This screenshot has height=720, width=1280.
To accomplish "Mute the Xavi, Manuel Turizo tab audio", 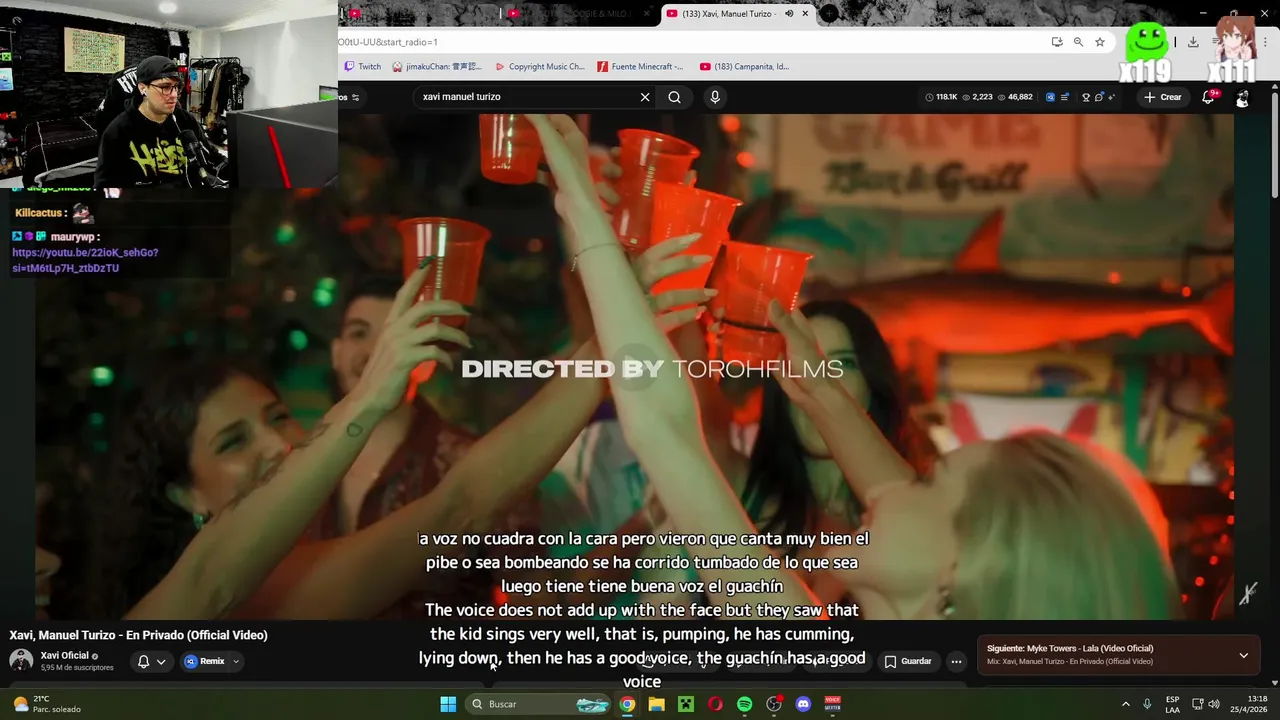I will coord(789,14).
